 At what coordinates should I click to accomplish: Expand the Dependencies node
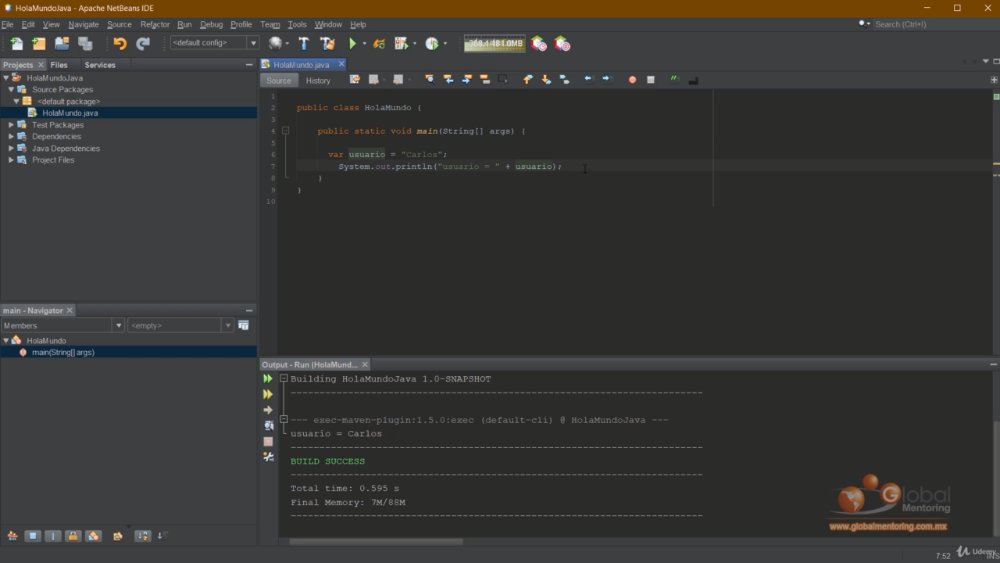[11, 136]
